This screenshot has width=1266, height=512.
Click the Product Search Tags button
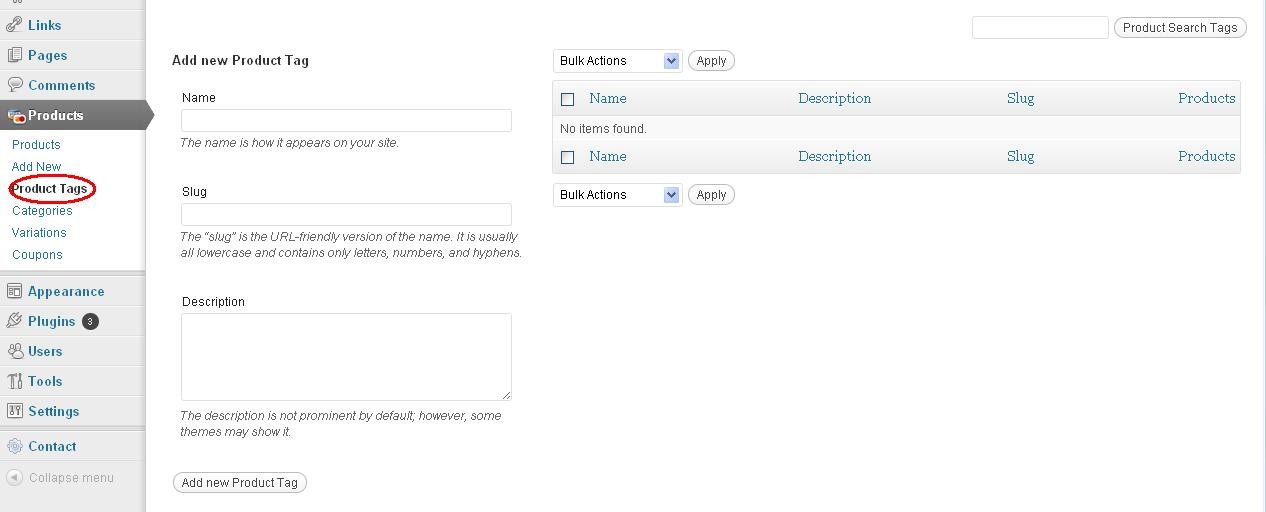[1180, 28]
